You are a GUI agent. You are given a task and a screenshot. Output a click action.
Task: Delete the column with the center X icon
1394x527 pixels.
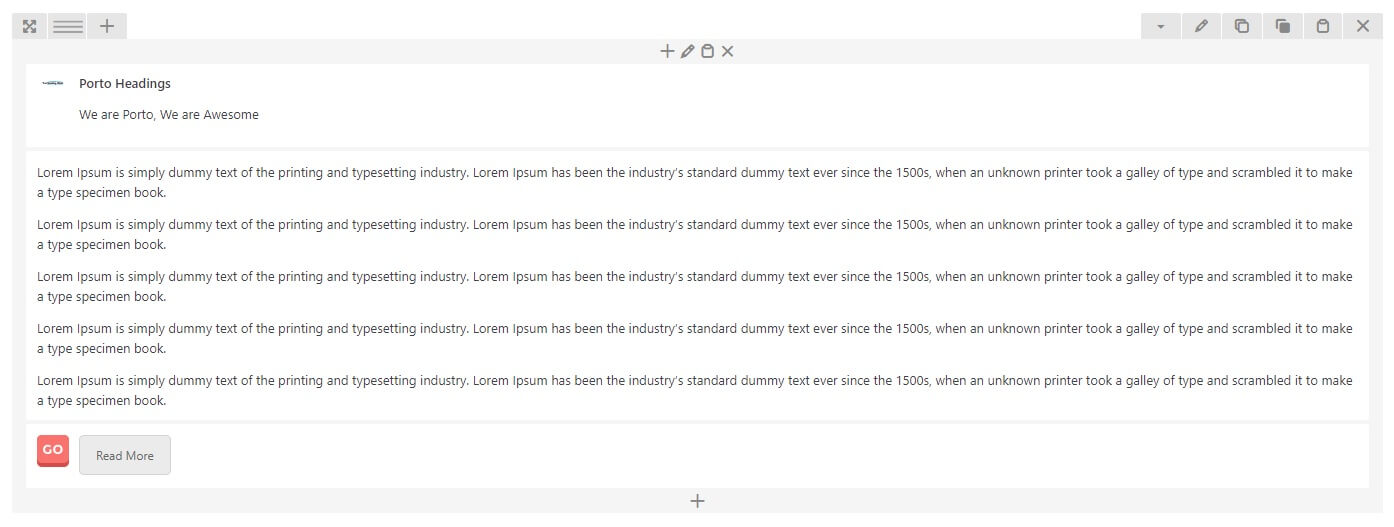coord(727,51)
